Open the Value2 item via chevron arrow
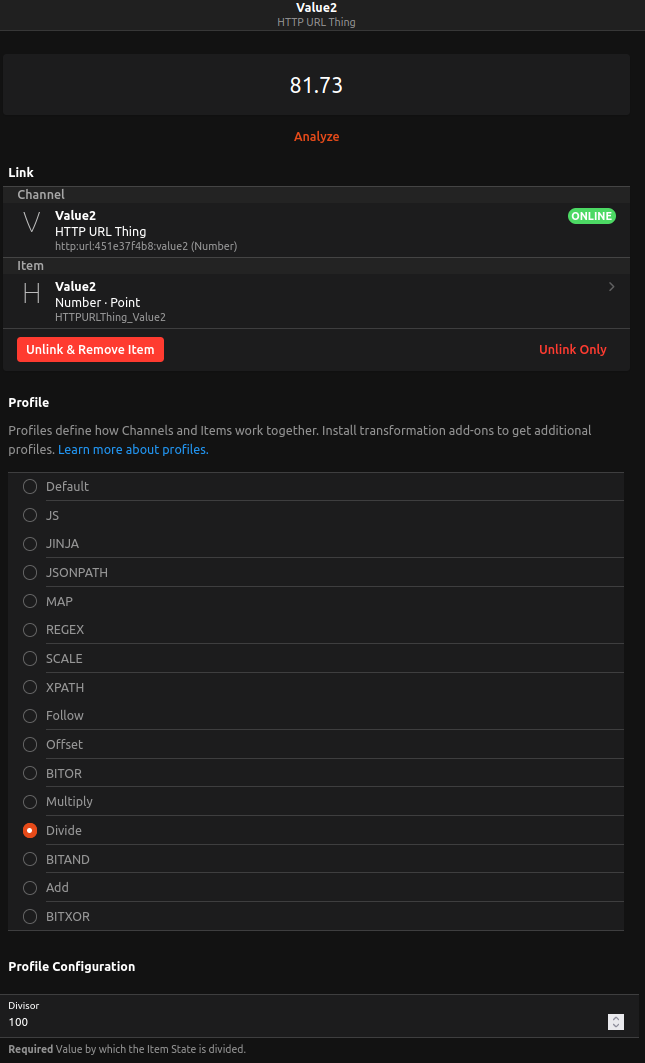 611,287
